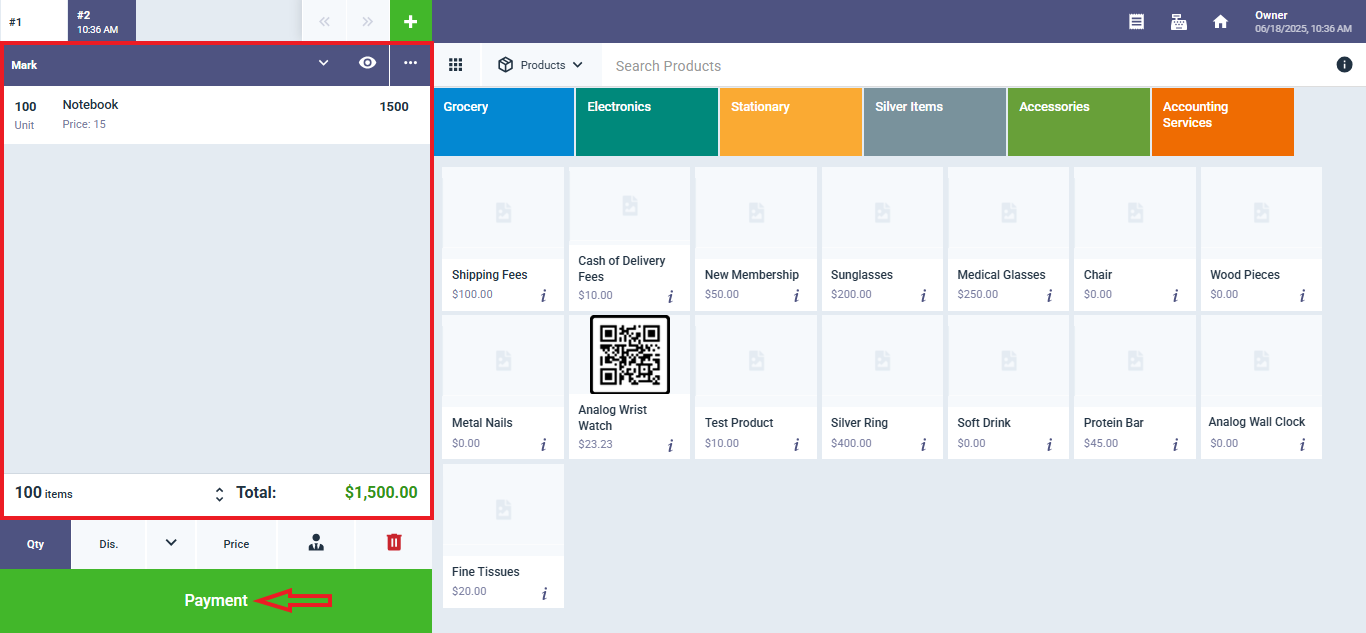
Task: Select the Electronics category
Action: pos(646,122)
